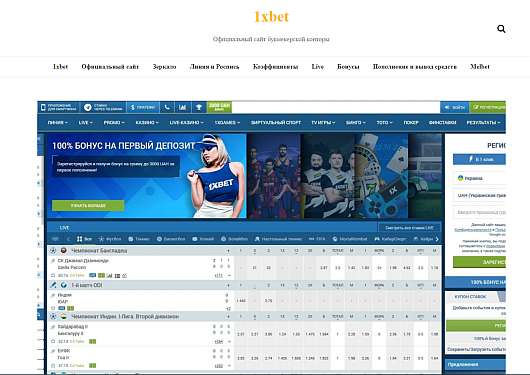Click the promo code input field
The width and height of the screenshot is (530, 375).
(479, 212)
